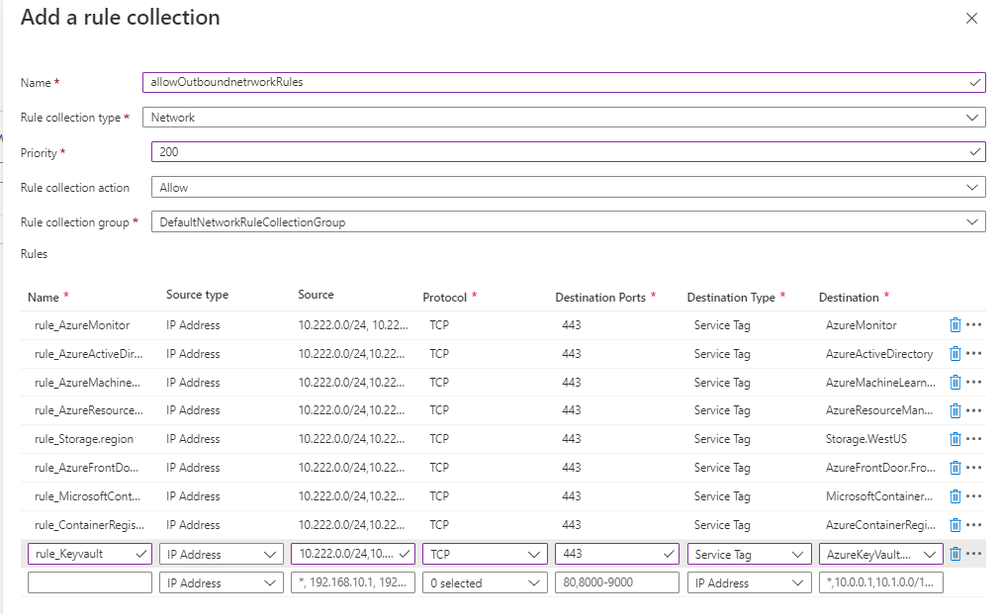Remove rule_Keyvault using its trash icon
Viewport: 999px width, 614px height.
tap(955, 554)
